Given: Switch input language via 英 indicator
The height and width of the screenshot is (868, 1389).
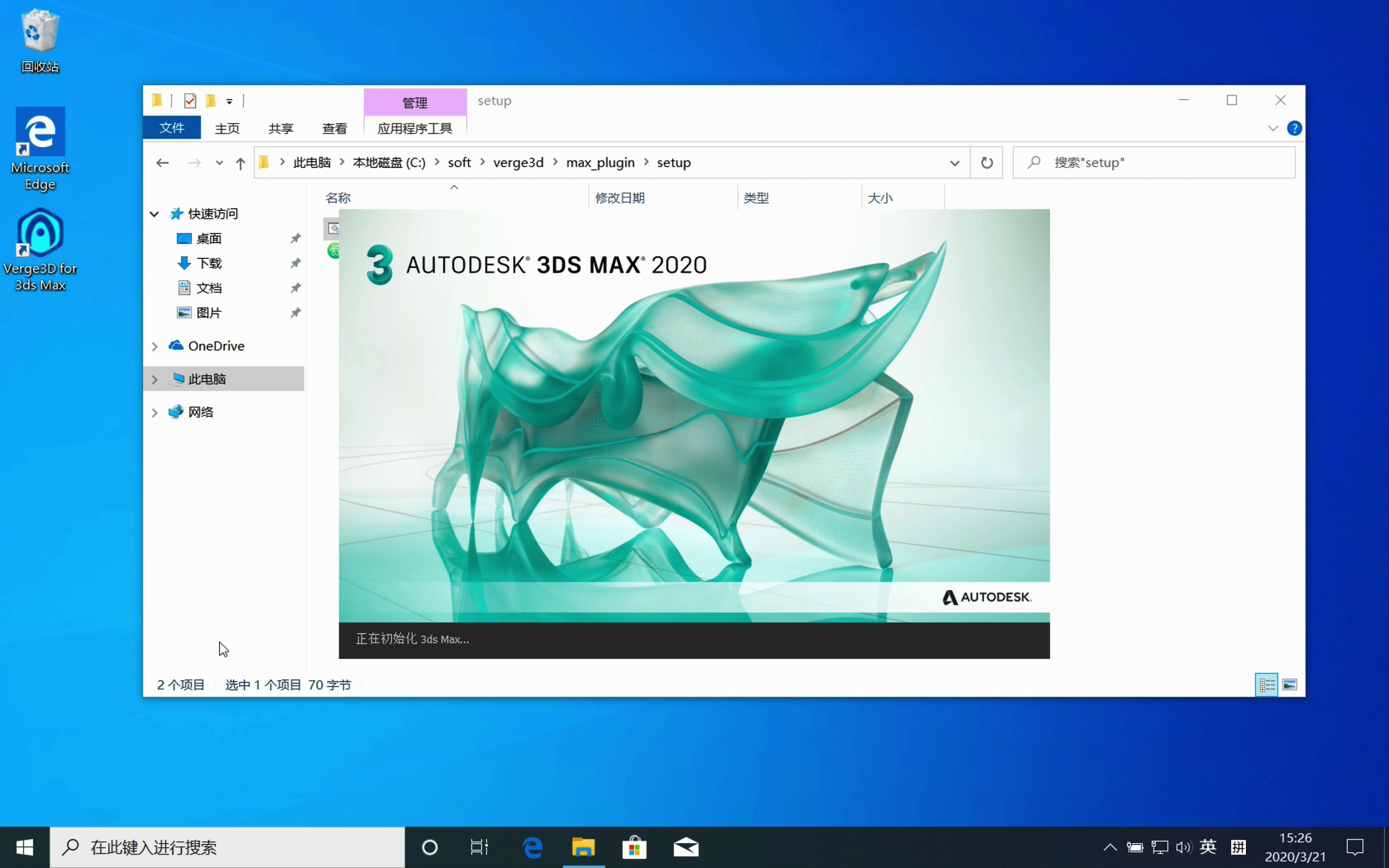Looking at the screenshot, I should [1208, 847].
